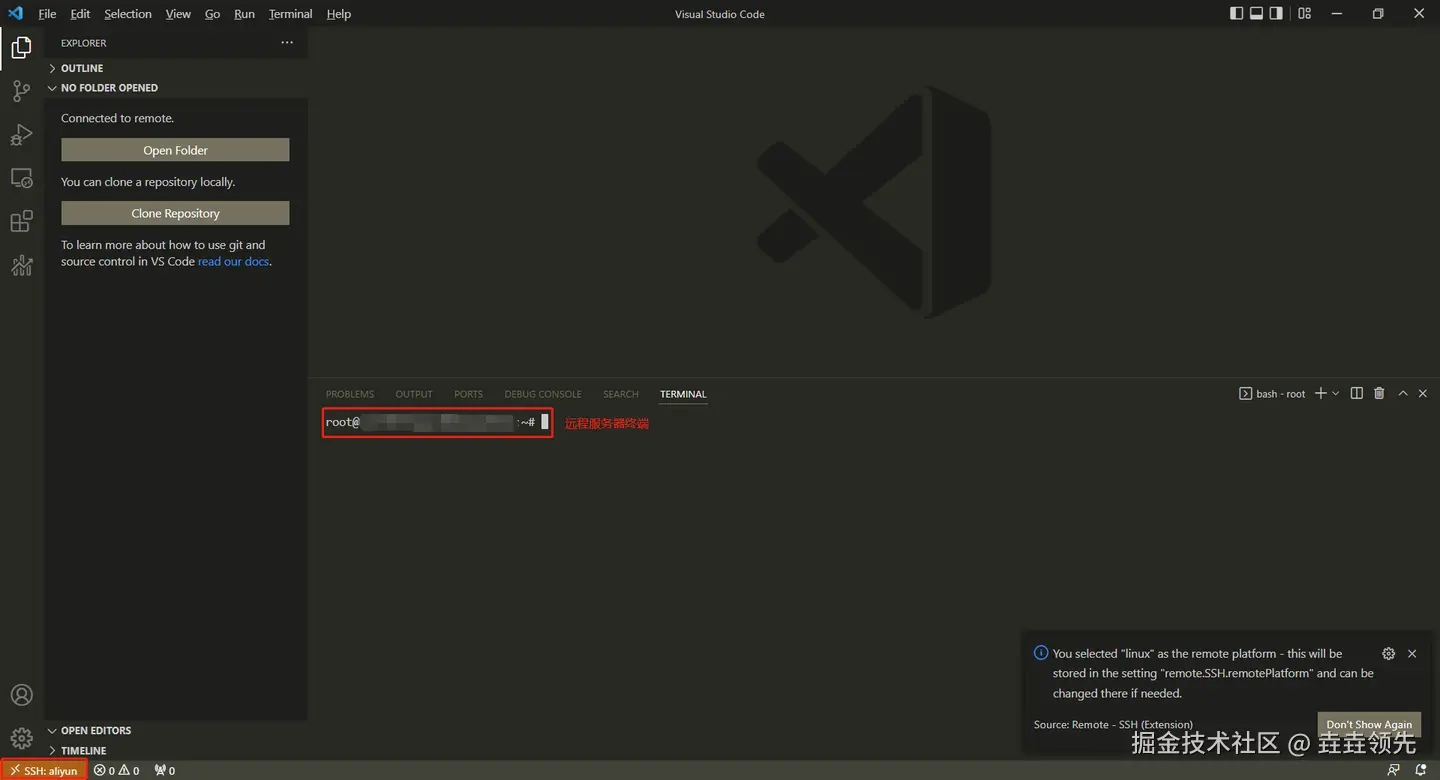
Task: Select the bash - root terminal entry
Action: (x=1272, y=393)
